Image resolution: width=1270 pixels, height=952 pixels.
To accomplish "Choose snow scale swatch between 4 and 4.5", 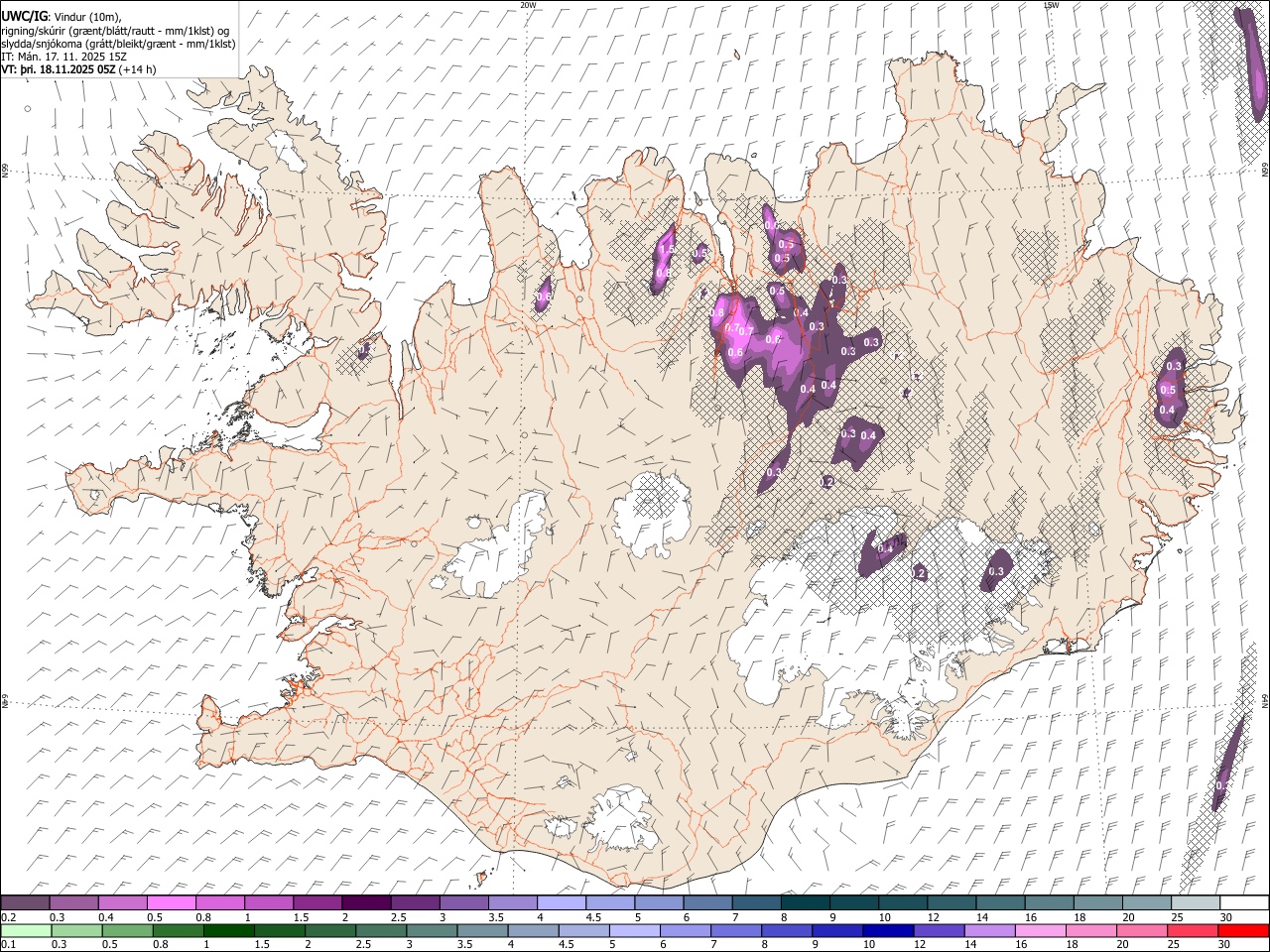I will pos(562,902).
